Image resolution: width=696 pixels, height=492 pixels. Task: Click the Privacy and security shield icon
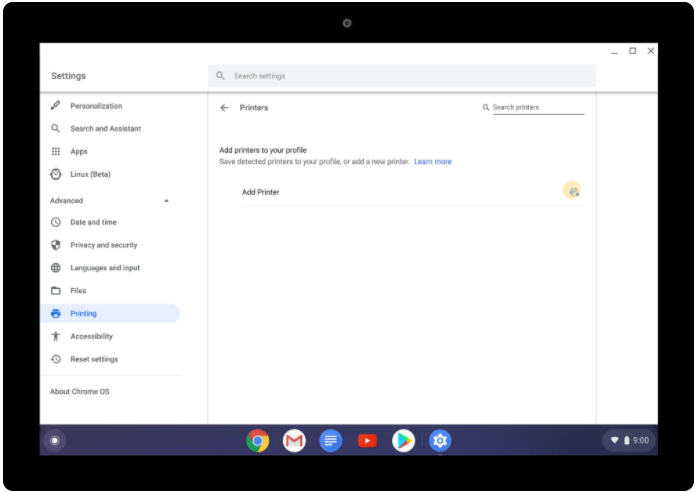point(55,245)
